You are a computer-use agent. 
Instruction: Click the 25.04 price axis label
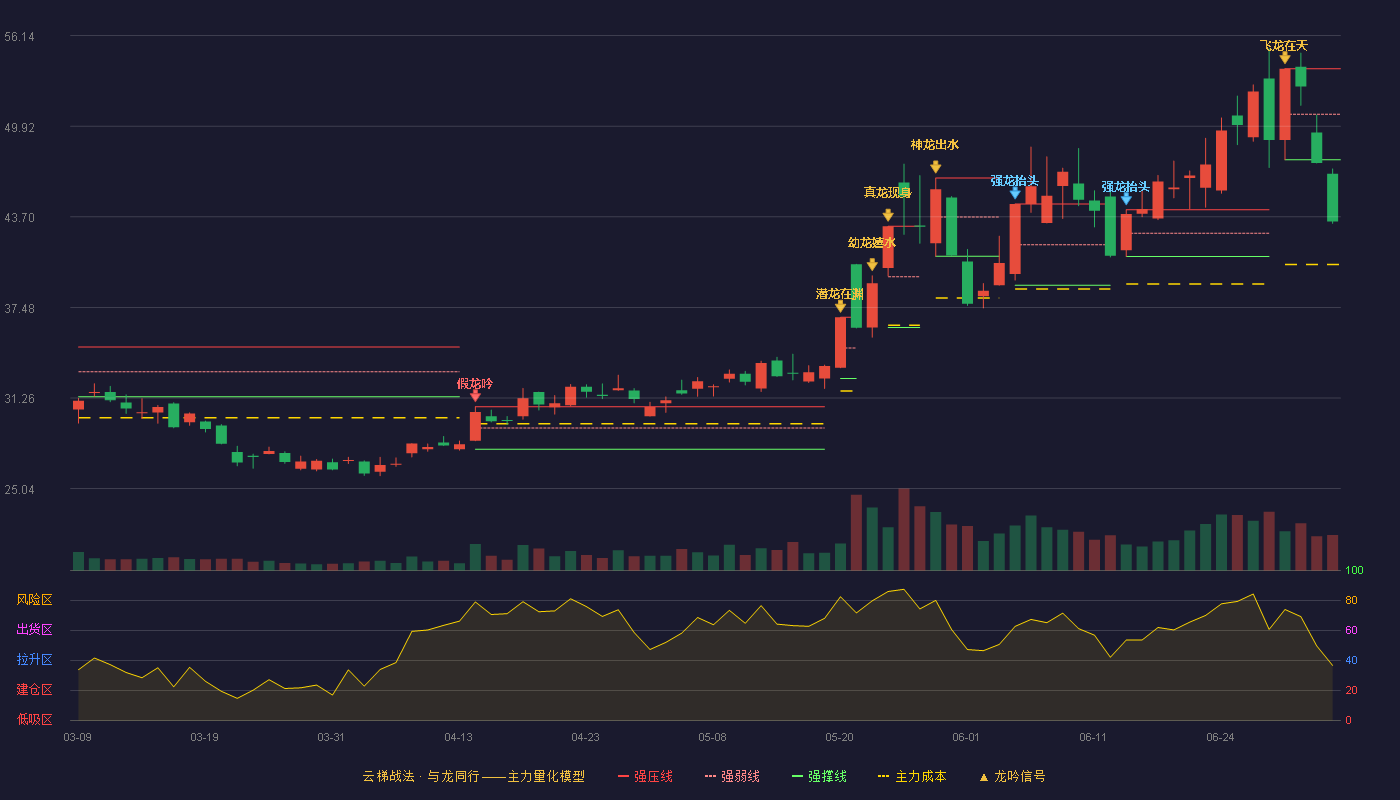point(19,490)
